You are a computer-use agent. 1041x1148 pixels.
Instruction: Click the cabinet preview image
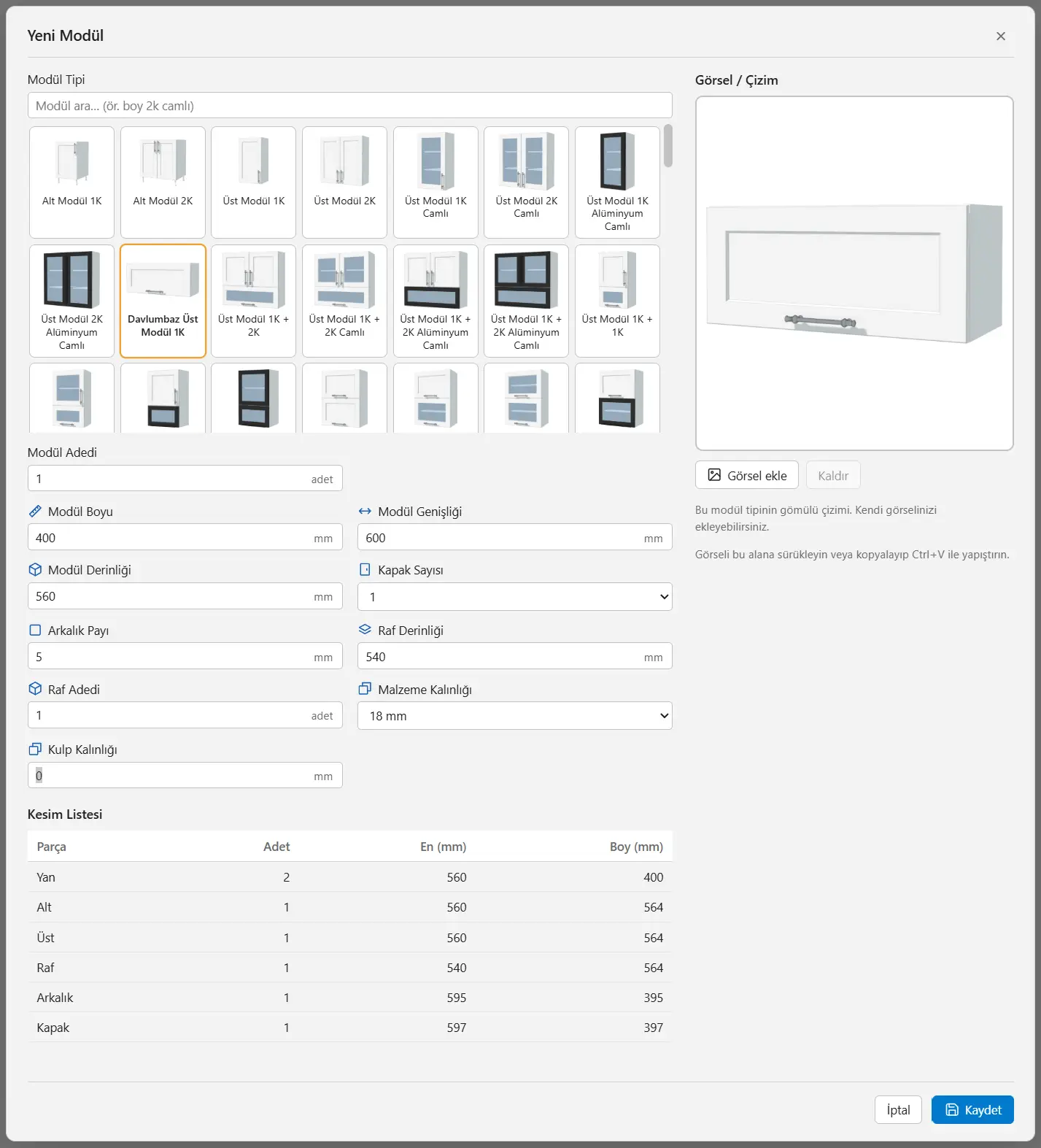(x=854, y=273)
